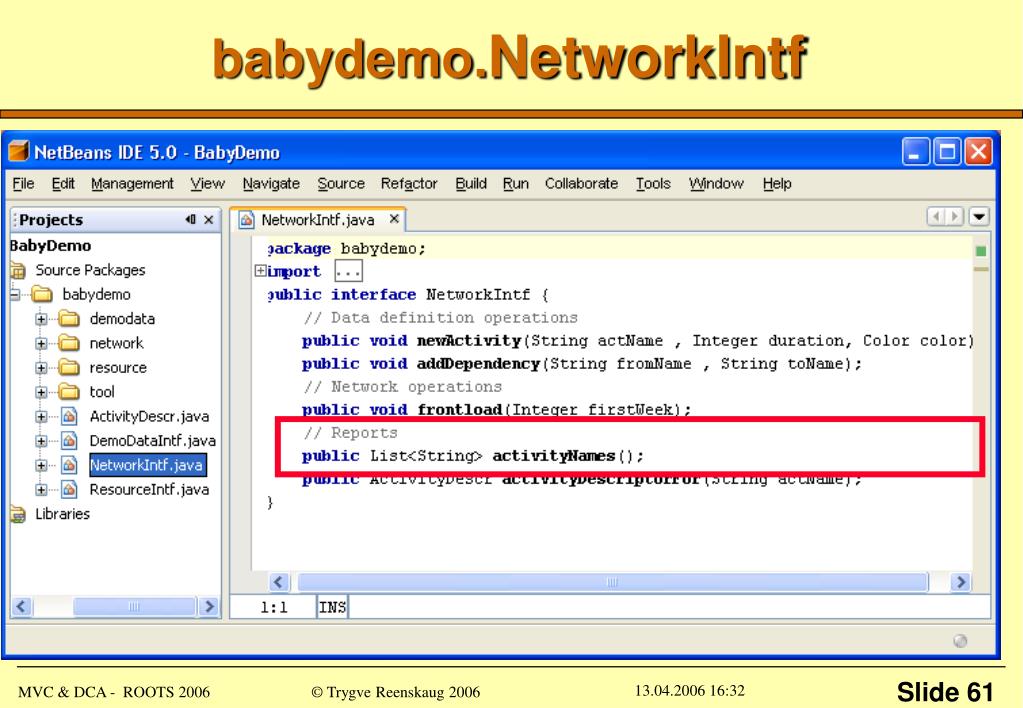The width and height of the screenshot is (1023, 708).
Task: Click the network folder icon
Action: (69, 343)
